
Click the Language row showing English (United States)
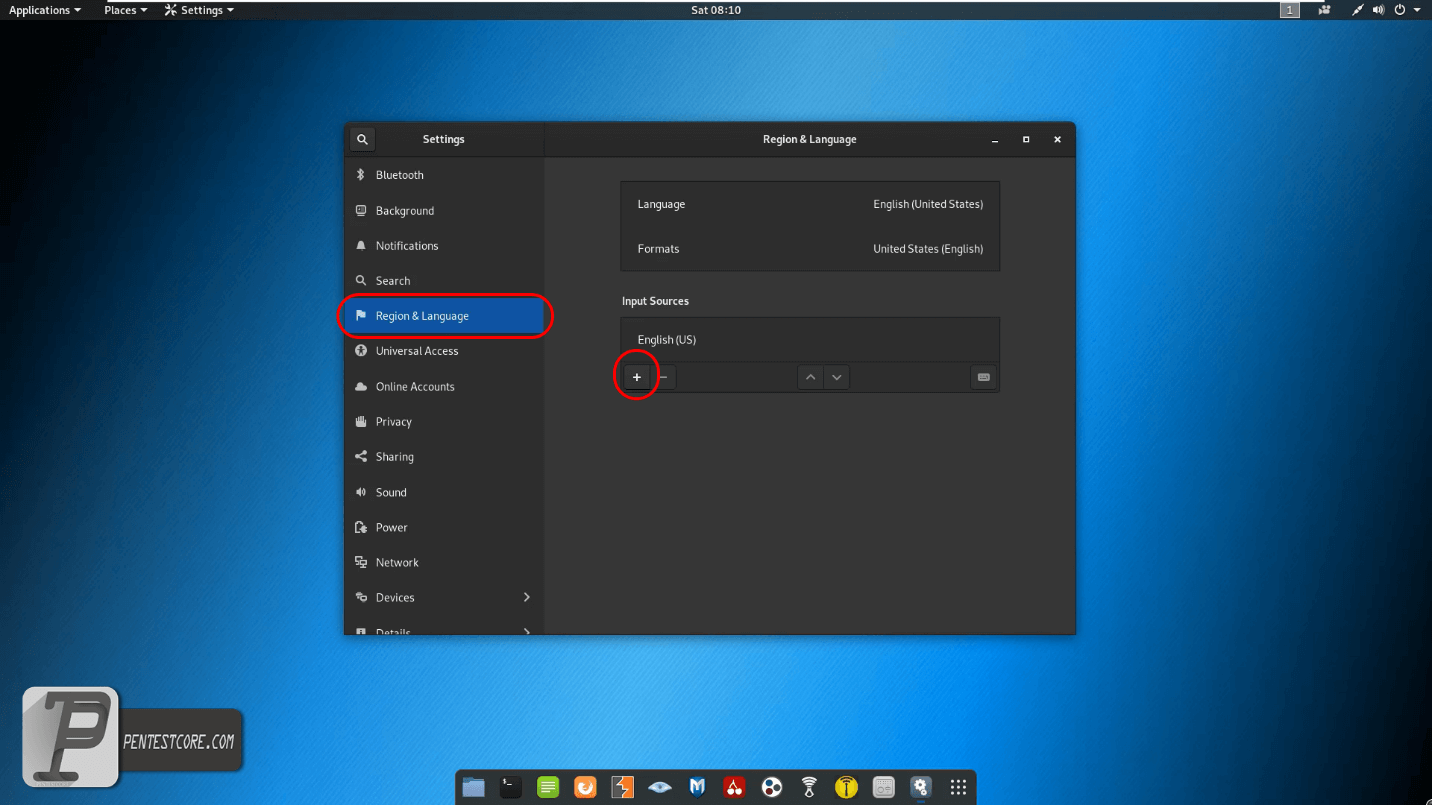click(x=810, y=204)
